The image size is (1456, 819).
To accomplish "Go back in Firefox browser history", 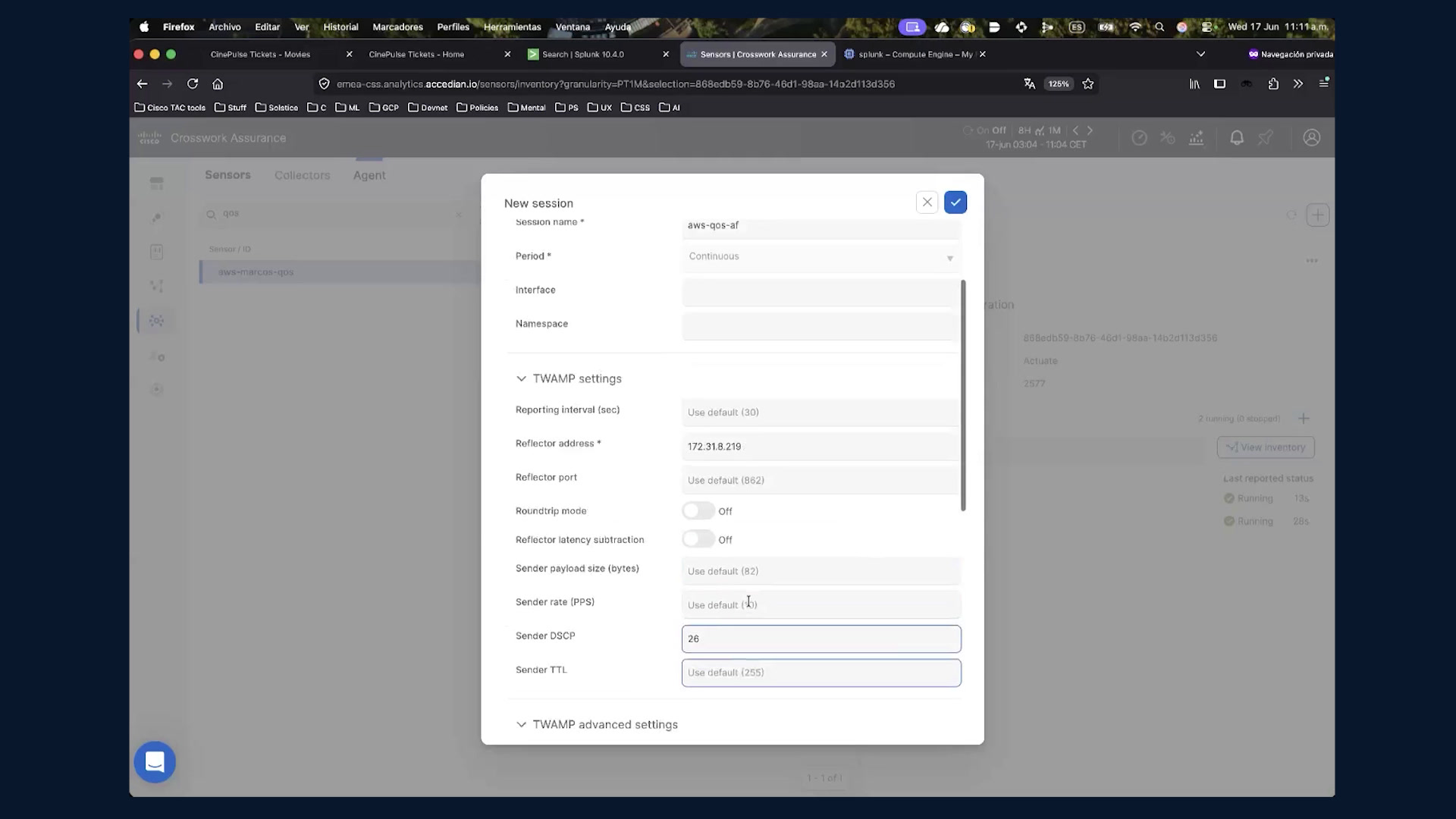I will pyautogui.click(x=142, y=83).
